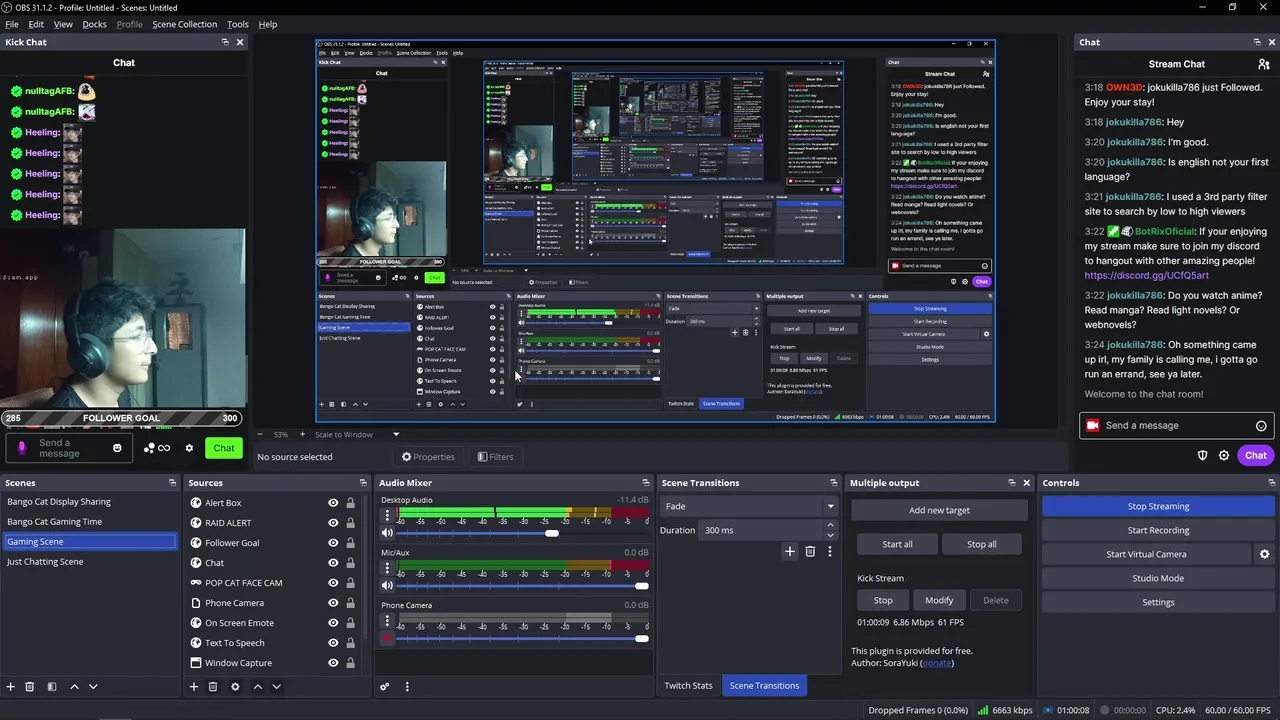1280x720 pixels.
Task: Hide the Phone Camera source
Action: 333,603
